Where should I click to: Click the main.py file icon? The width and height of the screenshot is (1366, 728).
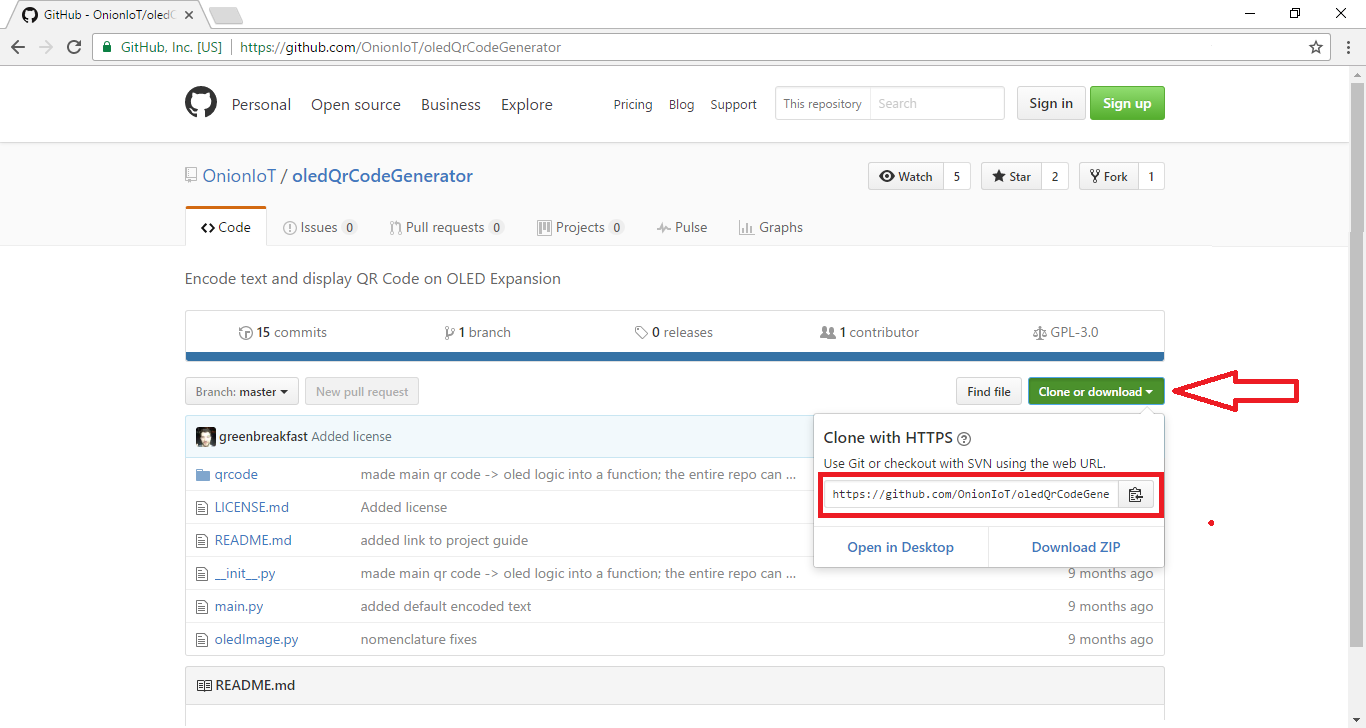[203, 607]
